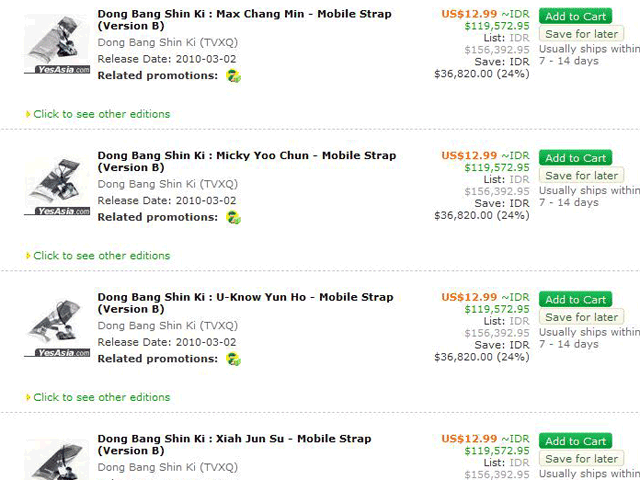Click promotion icon for Max Chang Min strap
This screenshot has height=480, width=640.
233,76
